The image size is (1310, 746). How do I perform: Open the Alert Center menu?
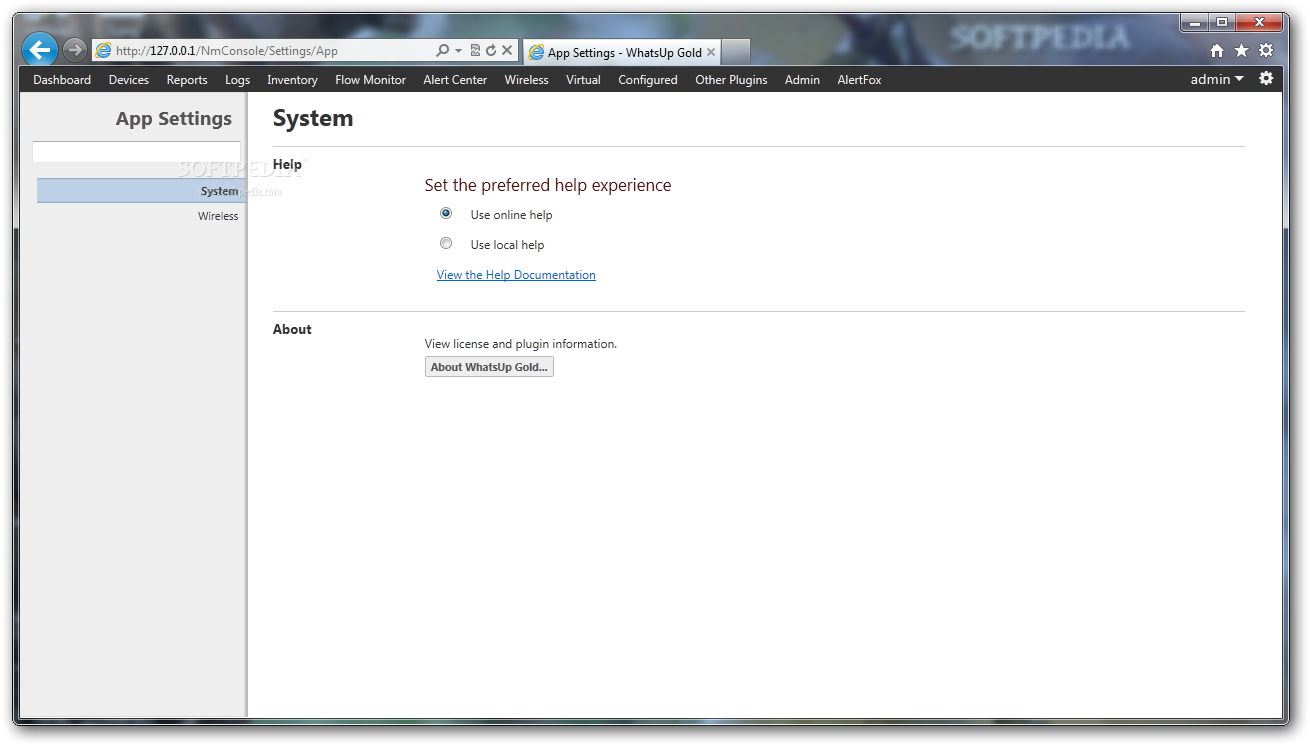coord(455,80)
